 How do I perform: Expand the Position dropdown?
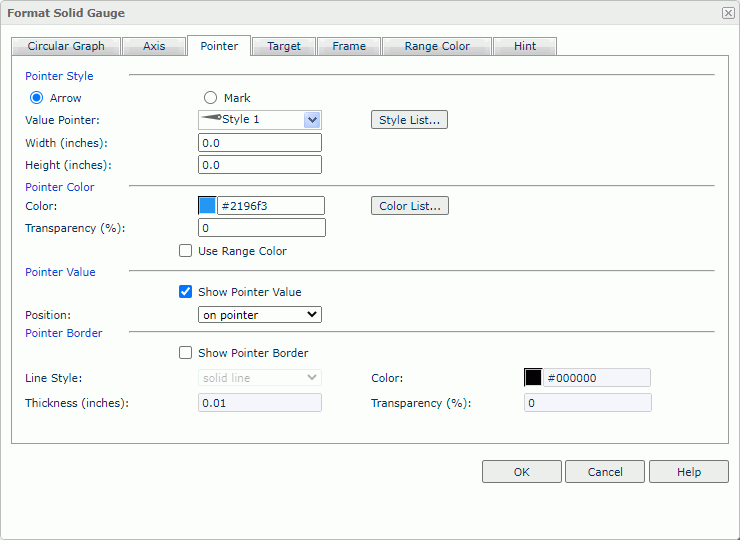pyautogui.click(x=260, y=315)
